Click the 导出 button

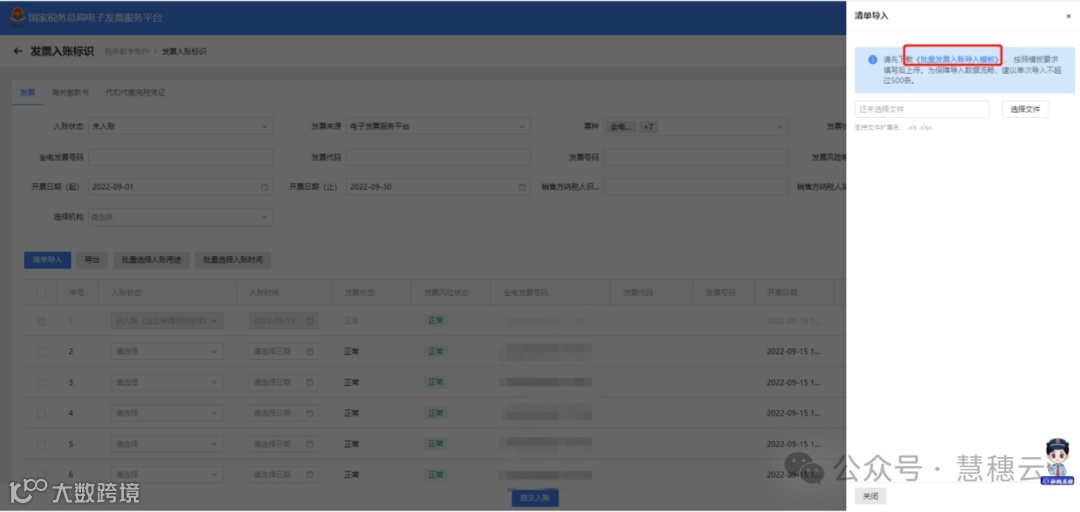pyautogui.click(x=92, y=260)
